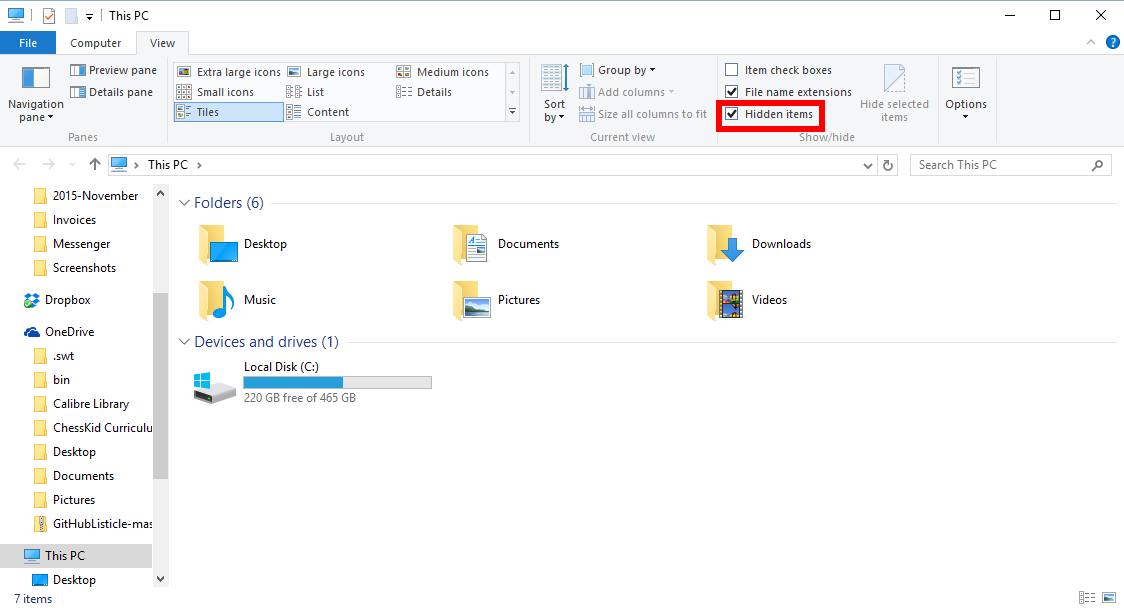This screenshot has height=608, width=1124.
Task: Open OneDrive from the sidebar
Action: coord(70,331)
